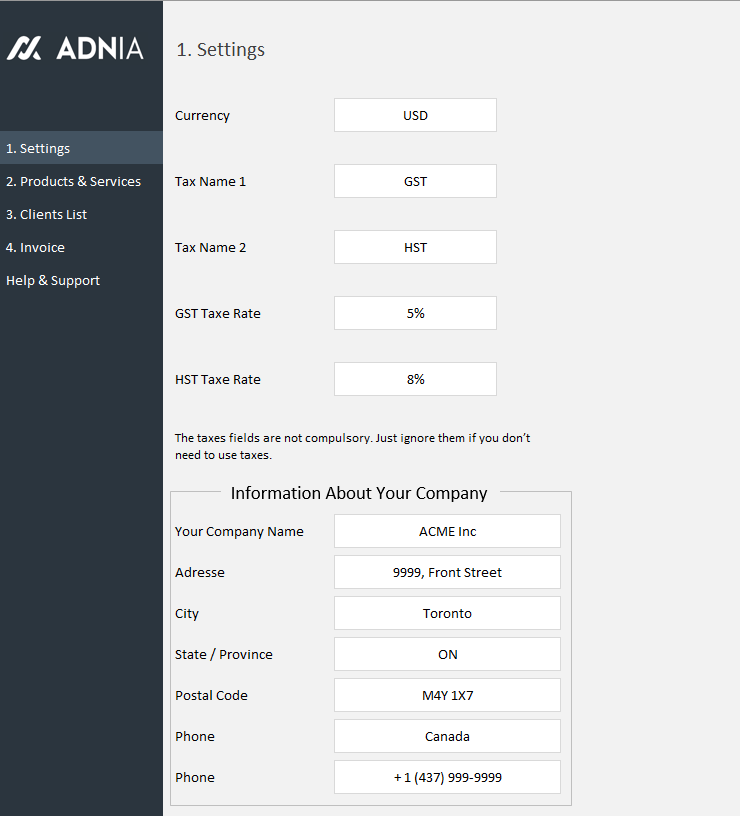This screenshot has height=816, width=740.
Task: Select the HST Taxe Rate 8% field
Action: 415,379
